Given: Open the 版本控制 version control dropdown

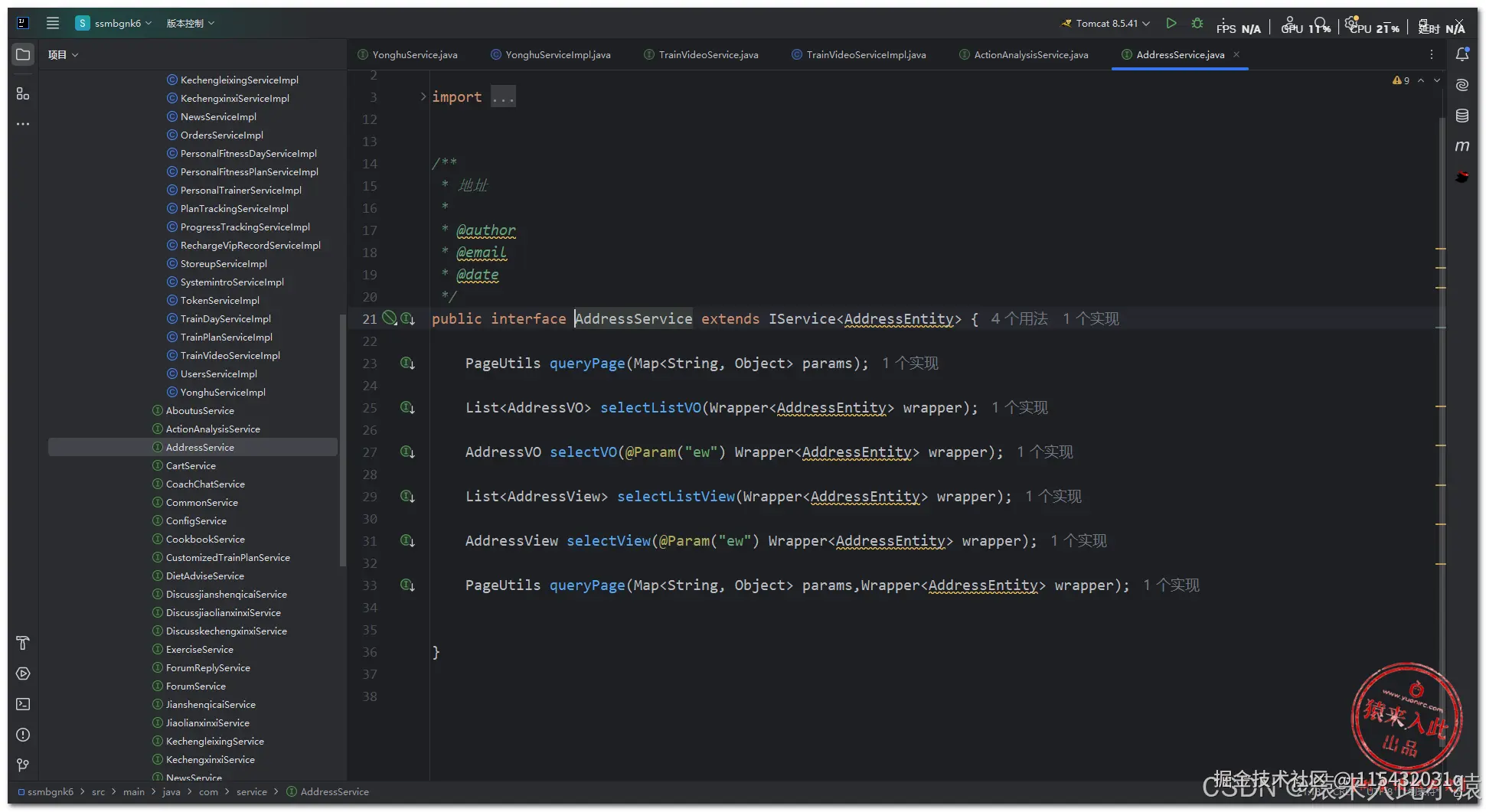Looking at the screenshot, I should click(x=191, y=23).
